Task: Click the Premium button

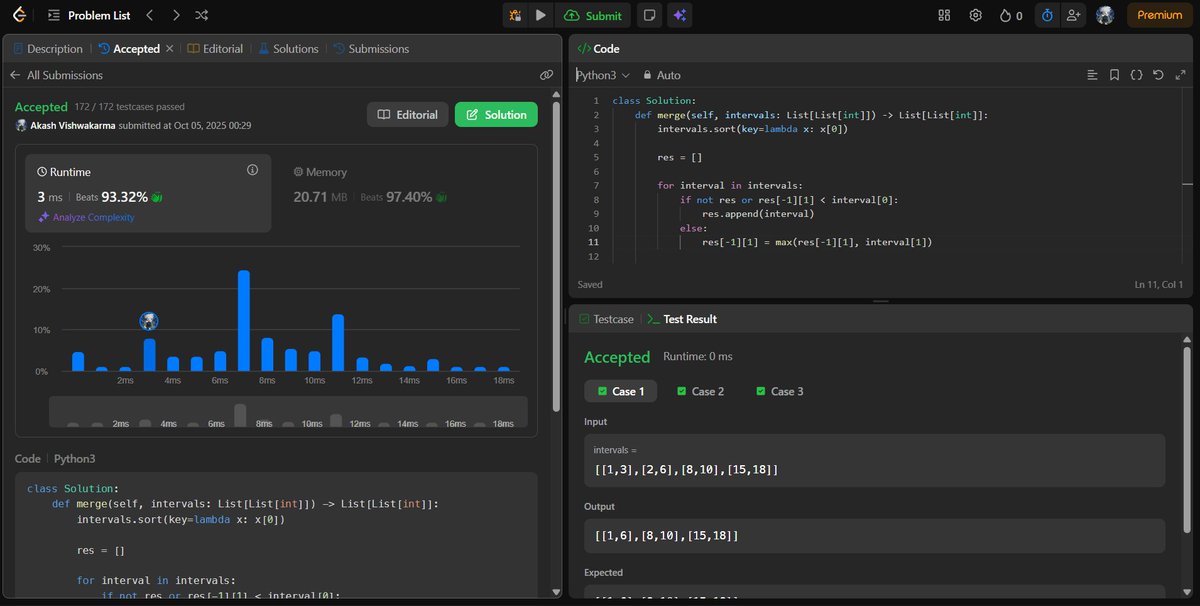Action: coord(1159,15)
